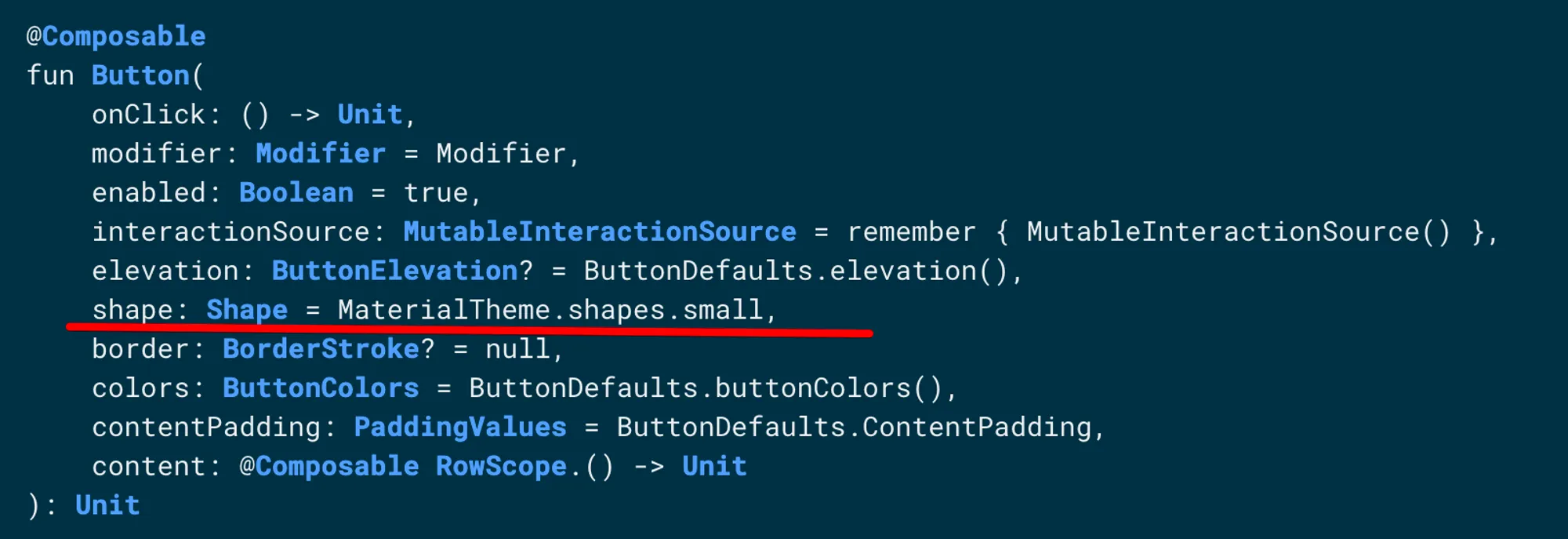Click the onClick parameter name
This screenshot has height=539, width=1568.
(148, 115)
